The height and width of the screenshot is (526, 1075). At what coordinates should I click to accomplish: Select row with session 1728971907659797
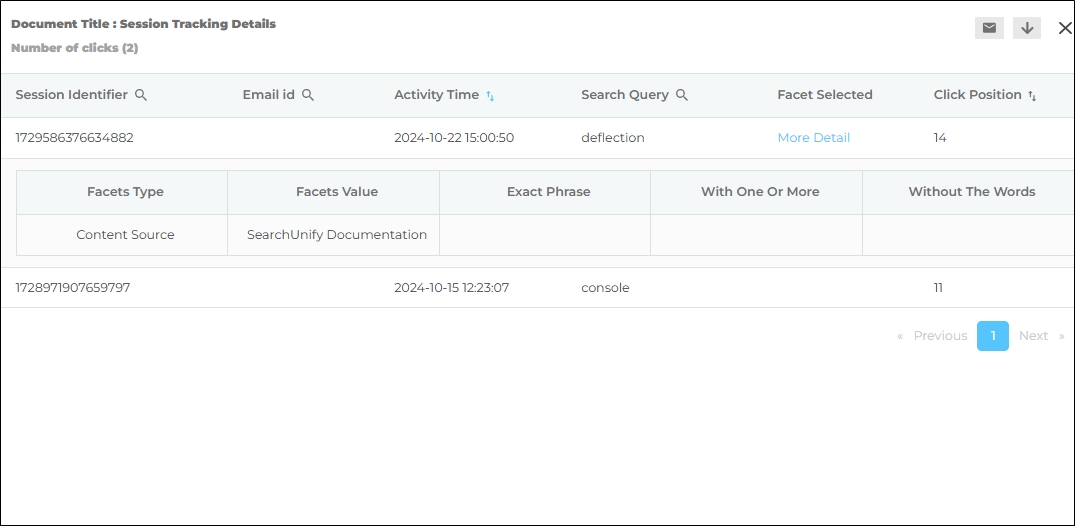[73, 288]
